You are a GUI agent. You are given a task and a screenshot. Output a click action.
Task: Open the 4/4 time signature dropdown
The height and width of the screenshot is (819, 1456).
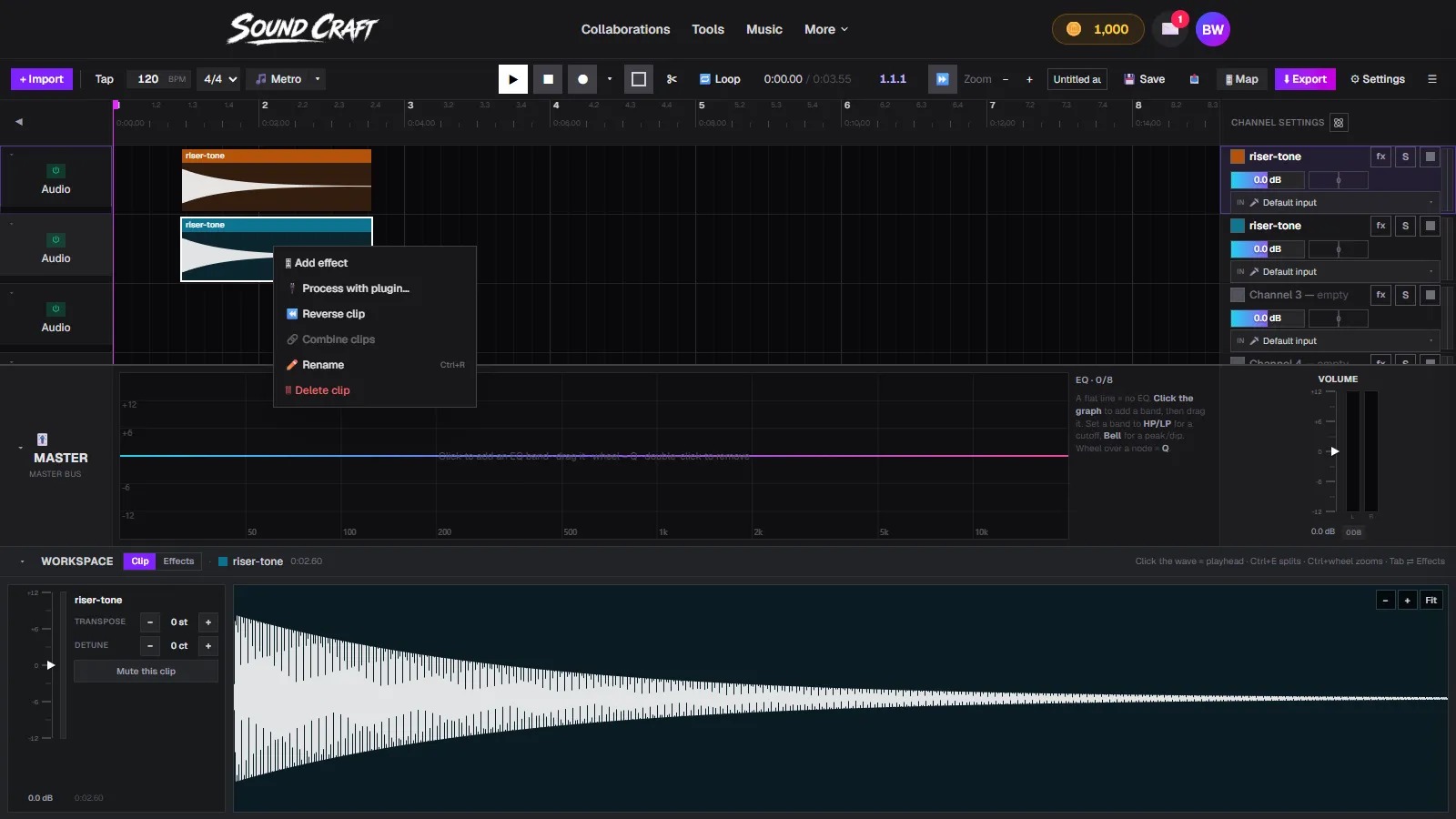pyautogui.click(x=220, y=79)
